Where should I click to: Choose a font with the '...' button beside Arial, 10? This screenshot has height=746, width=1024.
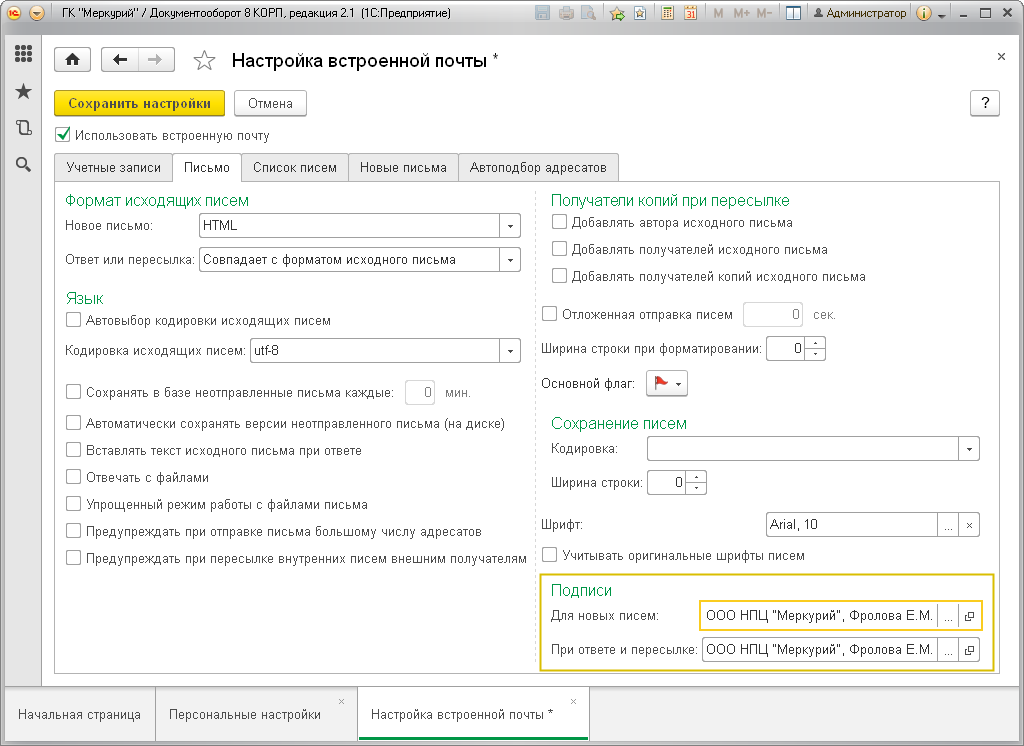coord(948,525)
